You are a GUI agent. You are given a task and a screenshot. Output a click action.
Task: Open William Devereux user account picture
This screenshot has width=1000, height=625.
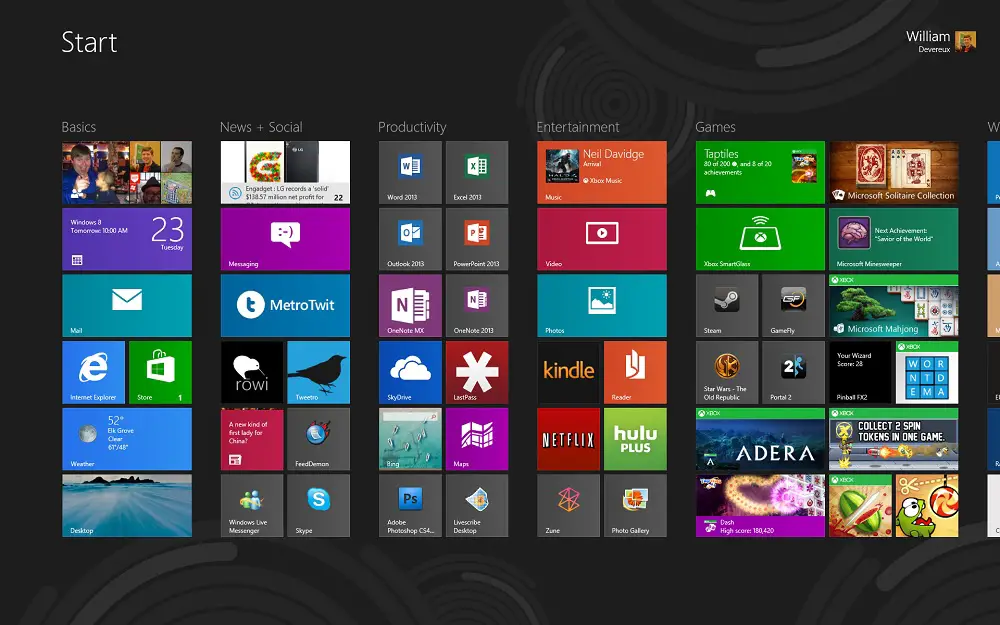tap(966, 41)
